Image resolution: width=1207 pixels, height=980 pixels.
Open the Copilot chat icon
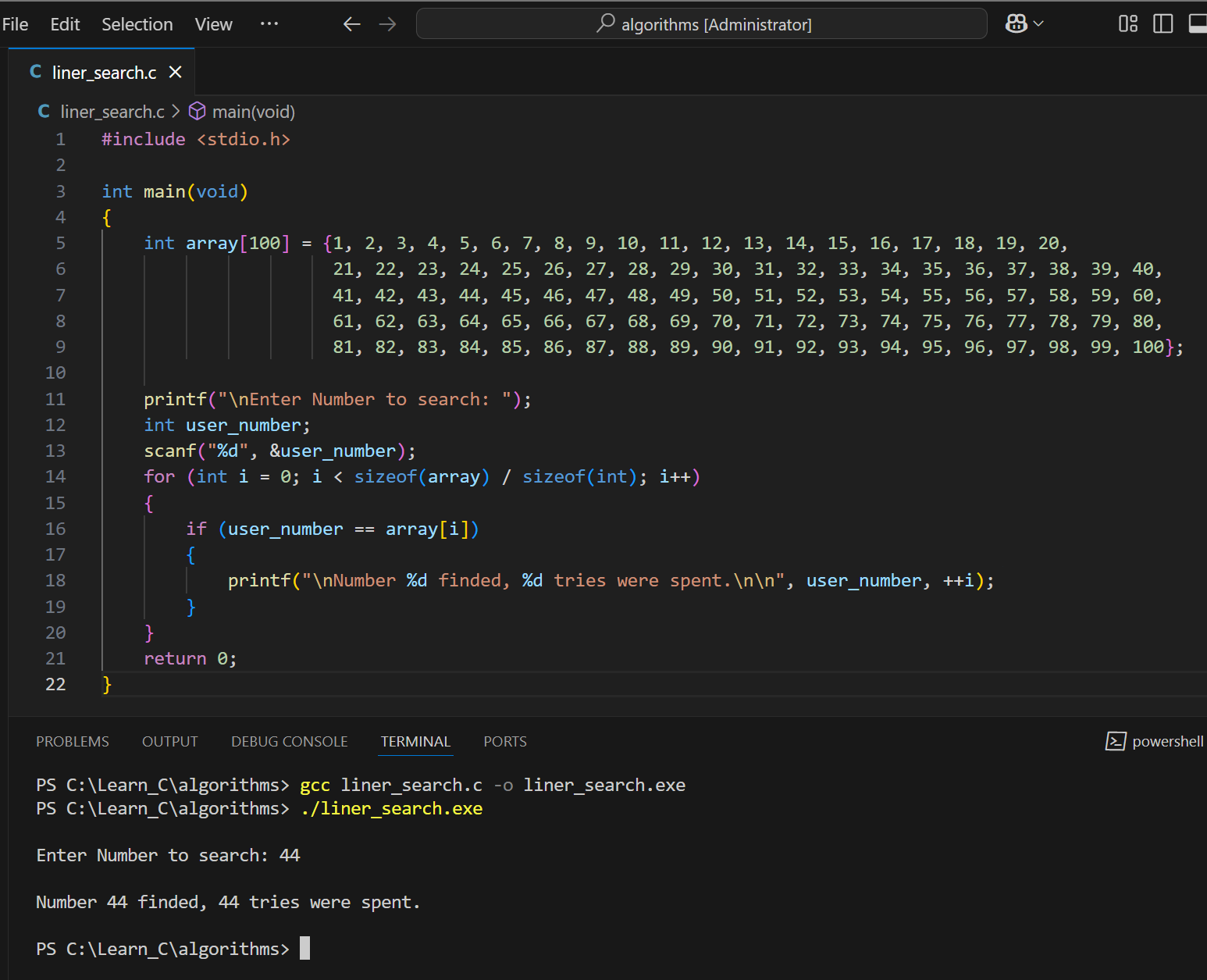tap(1016, 24)
